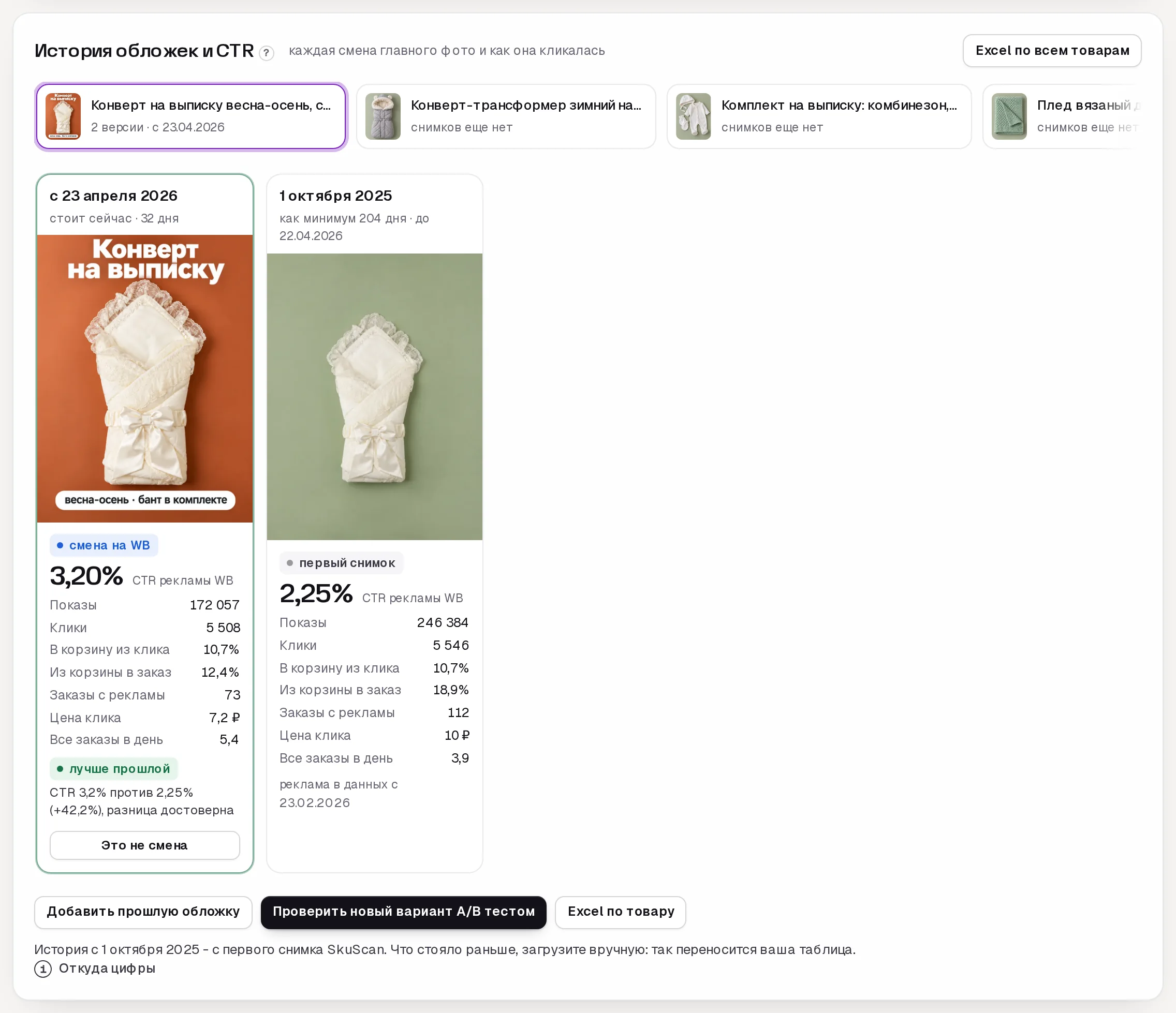
Task: Open the orange Конверт на выписку cover image
Action: tap(145, 378)
